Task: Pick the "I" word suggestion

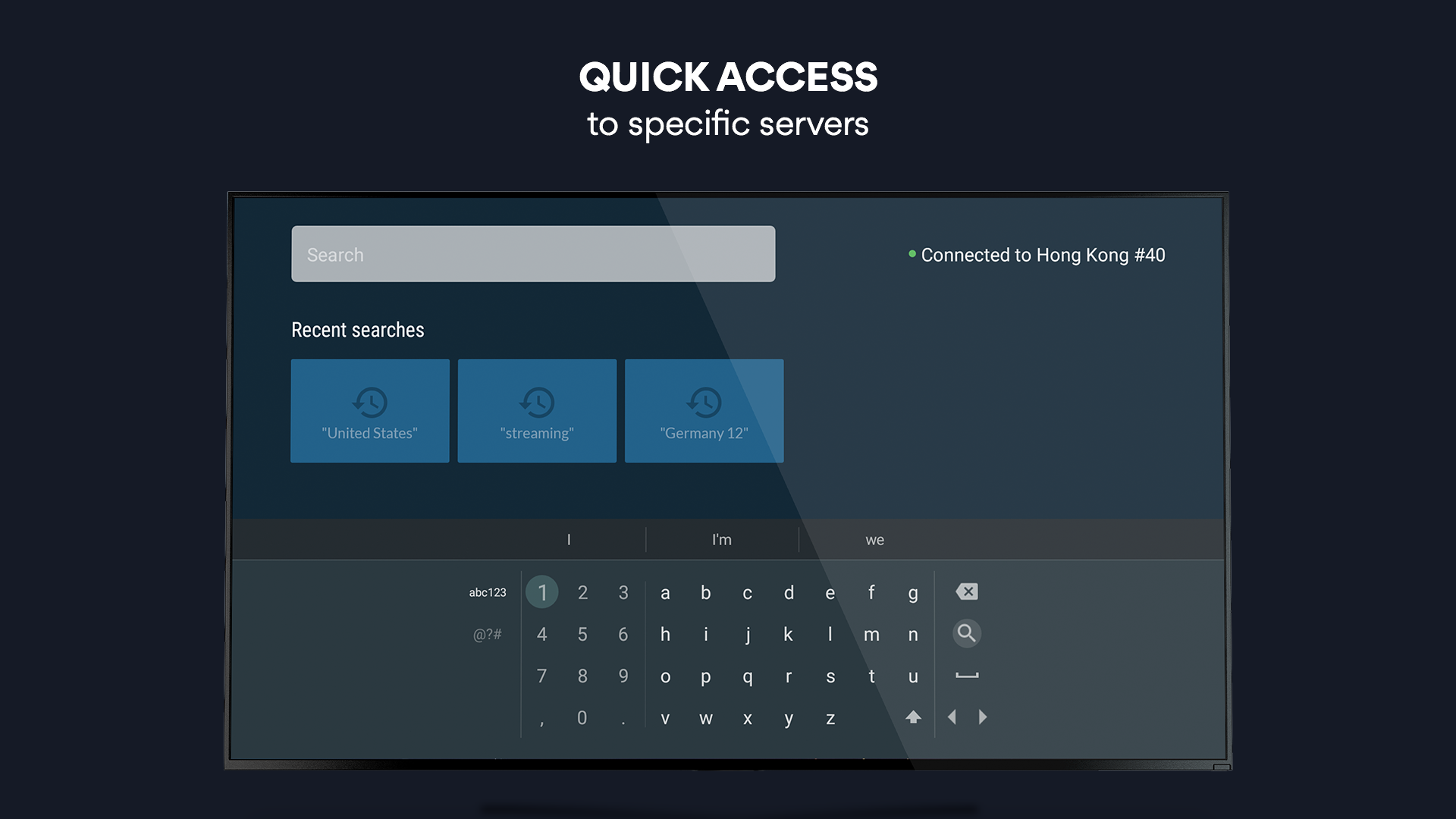Action: tap(569, 540)
